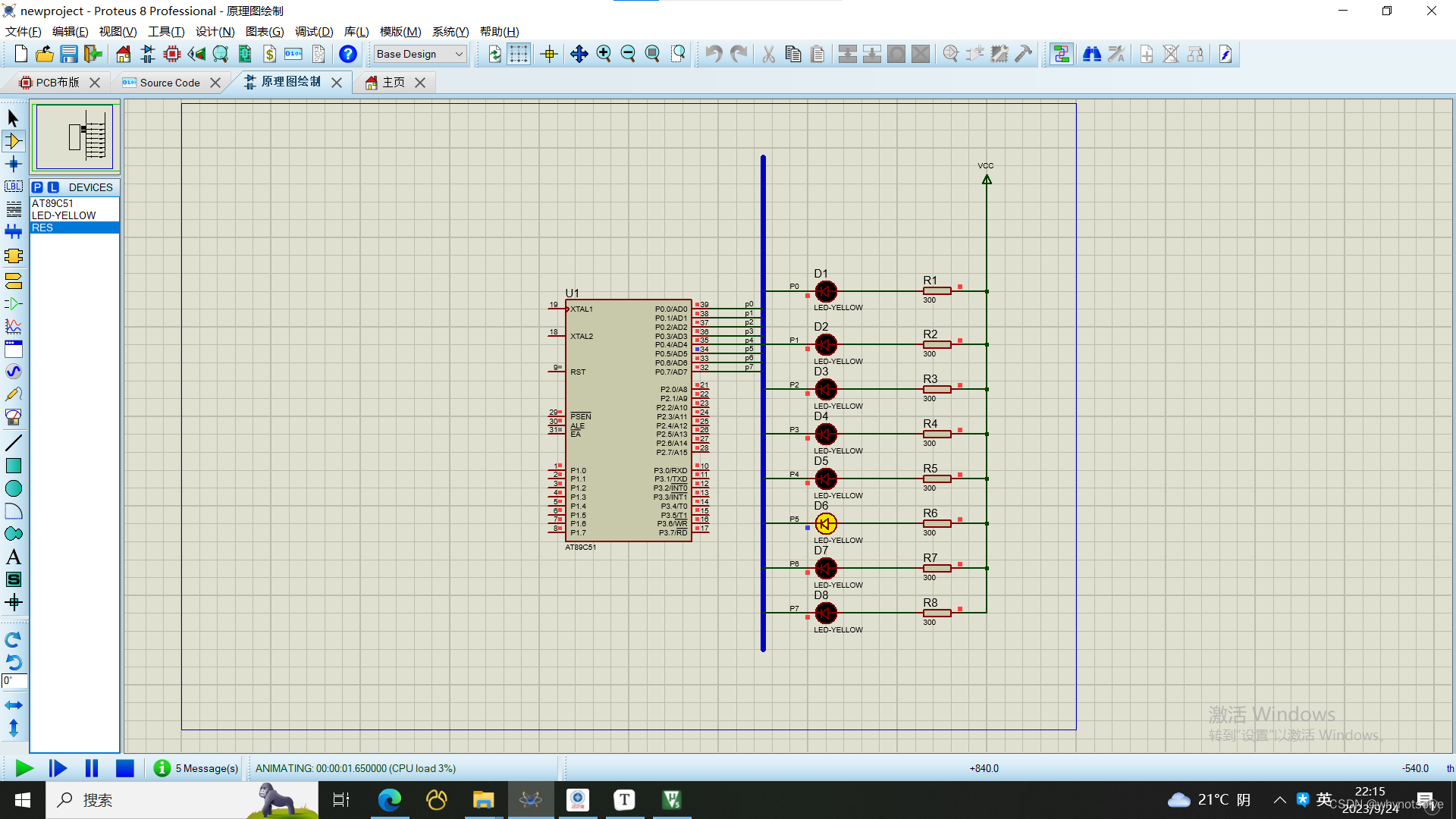The width and height of the screenshot is (1456, 819).
Task: Toggle the grid display button
Action: pos(519,54)
